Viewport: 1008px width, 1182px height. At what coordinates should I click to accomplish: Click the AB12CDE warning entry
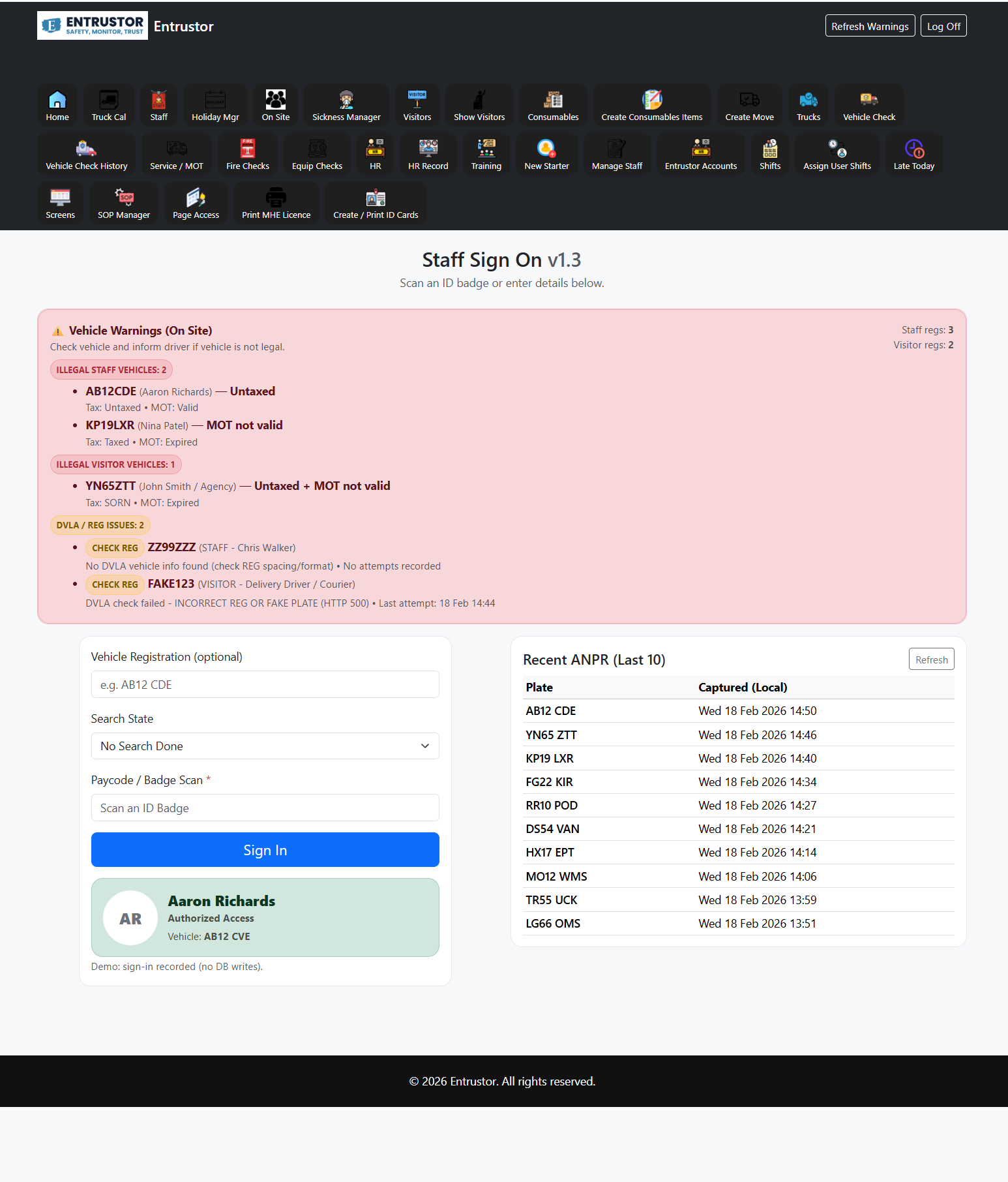coord(180,399)
